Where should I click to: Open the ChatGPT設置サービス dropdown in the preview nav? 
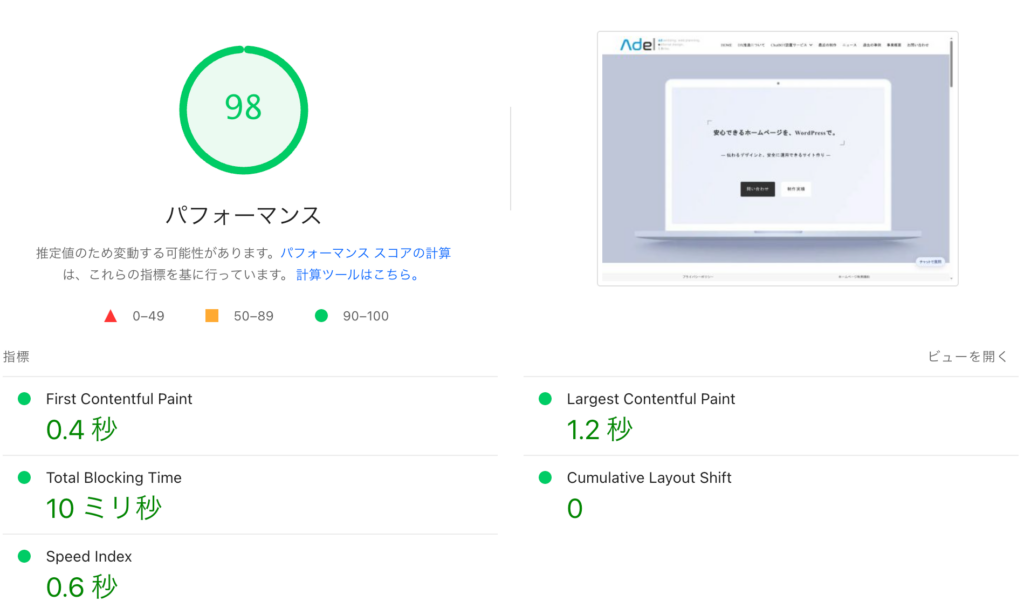(791, 44)
